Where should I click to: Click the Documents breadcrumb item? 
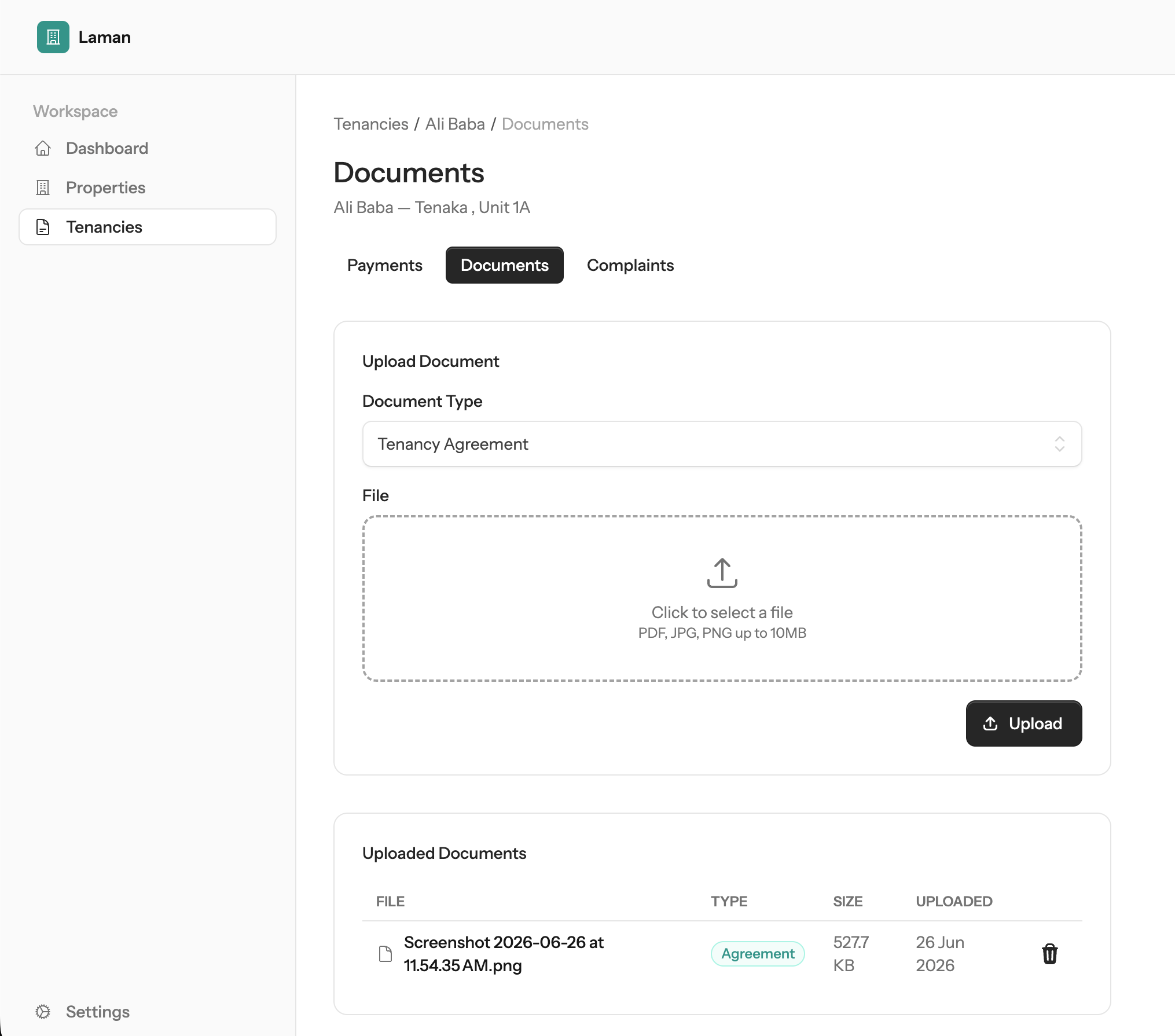(x=545, y=124)
